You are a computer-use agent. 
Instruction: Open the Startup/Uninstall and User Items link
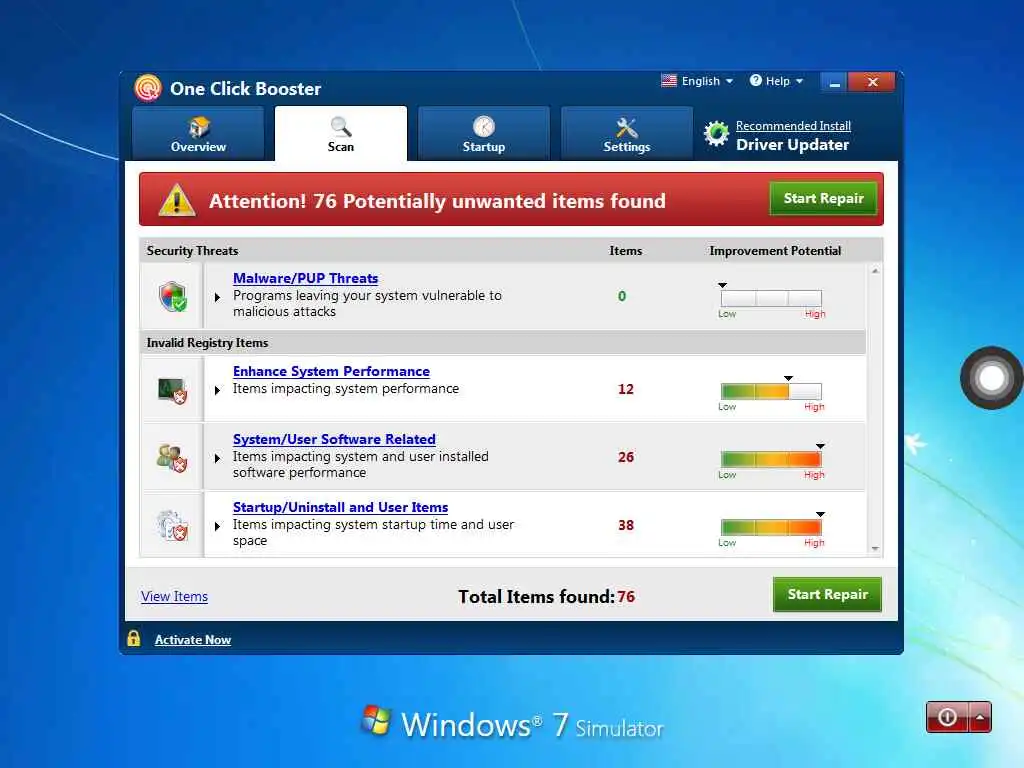tap(340, 507)
